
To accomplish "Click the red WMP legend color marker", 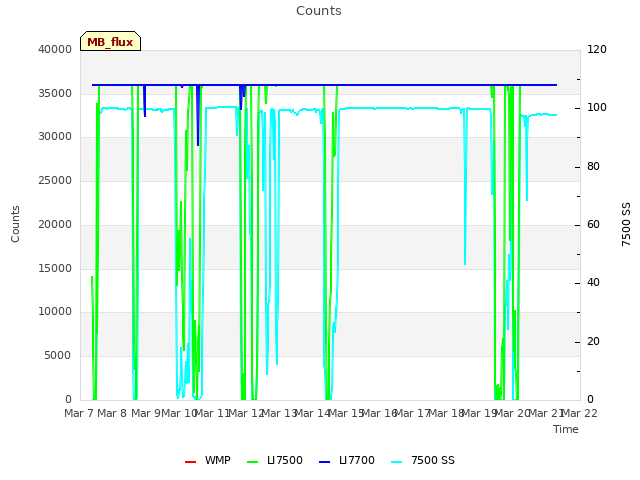I will click(x=190, y=462).
